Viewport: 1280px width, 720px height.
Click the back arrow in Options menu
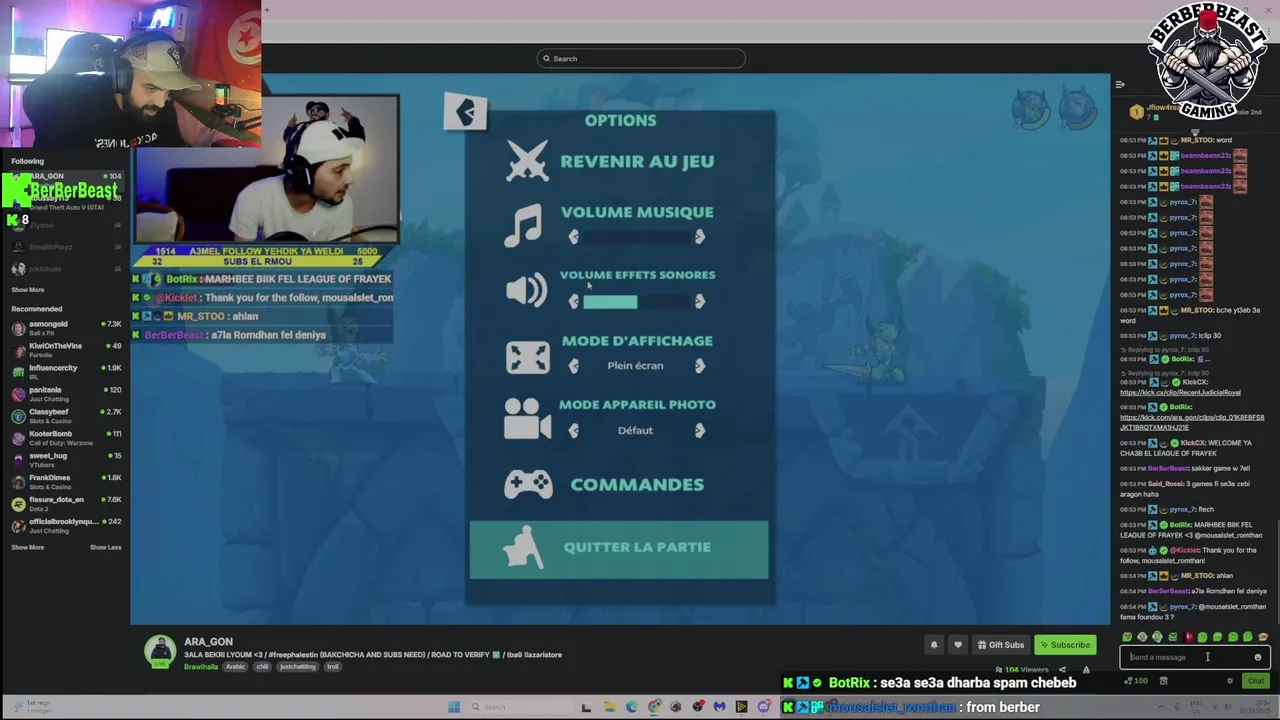[465, 112]
